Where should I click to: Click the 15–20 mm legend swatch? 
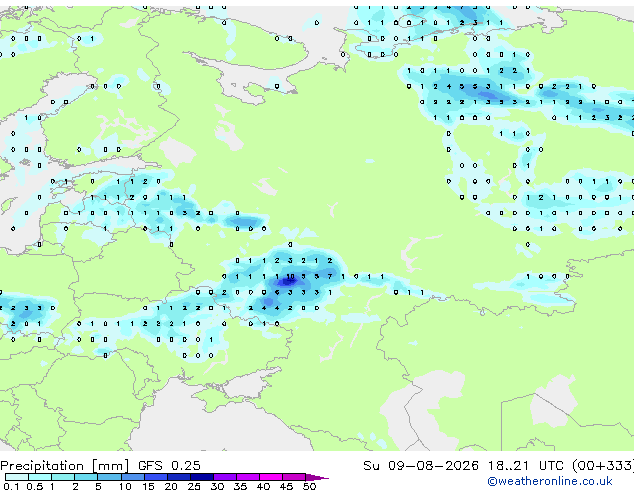[156, 477]
